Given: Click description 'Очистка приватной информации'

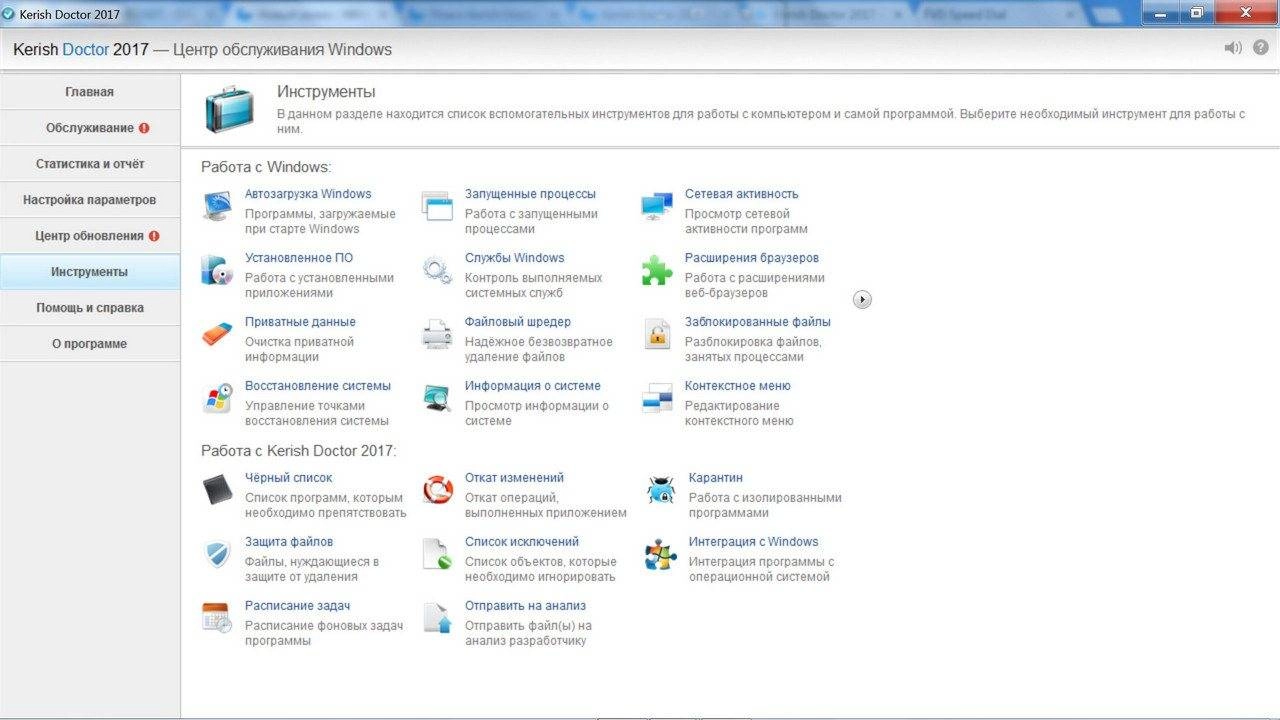Looking at the screenshot, I should (299, 350).
